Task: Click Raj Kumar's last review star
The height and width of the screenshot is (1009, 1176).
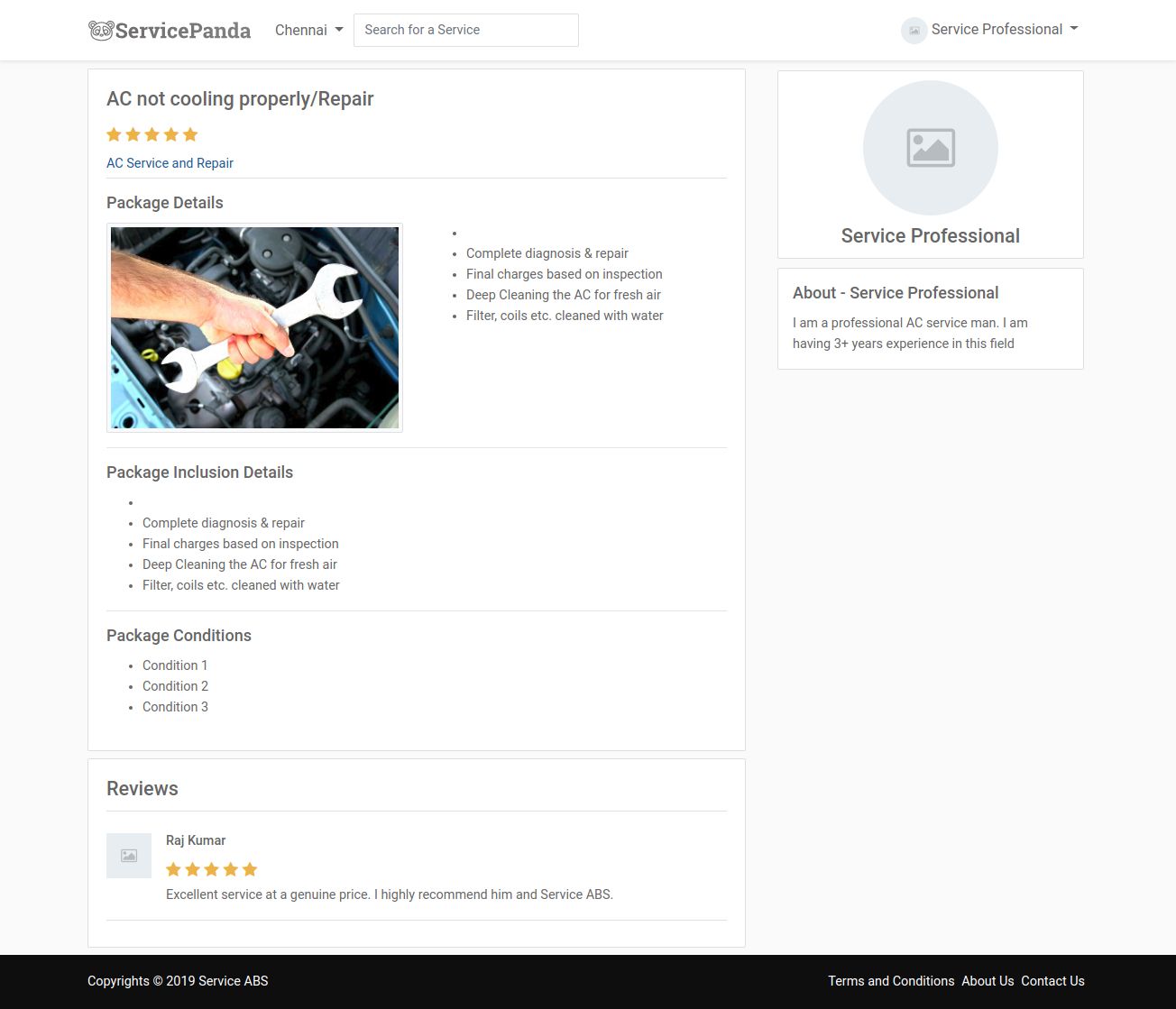Action: 250,869
